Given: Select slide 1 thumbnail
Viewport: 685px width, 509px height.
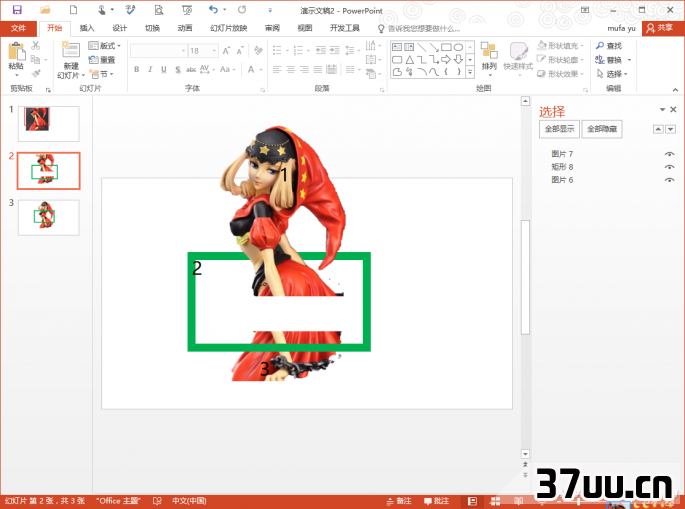Looking at the screenshot, I should coord(48,124).
